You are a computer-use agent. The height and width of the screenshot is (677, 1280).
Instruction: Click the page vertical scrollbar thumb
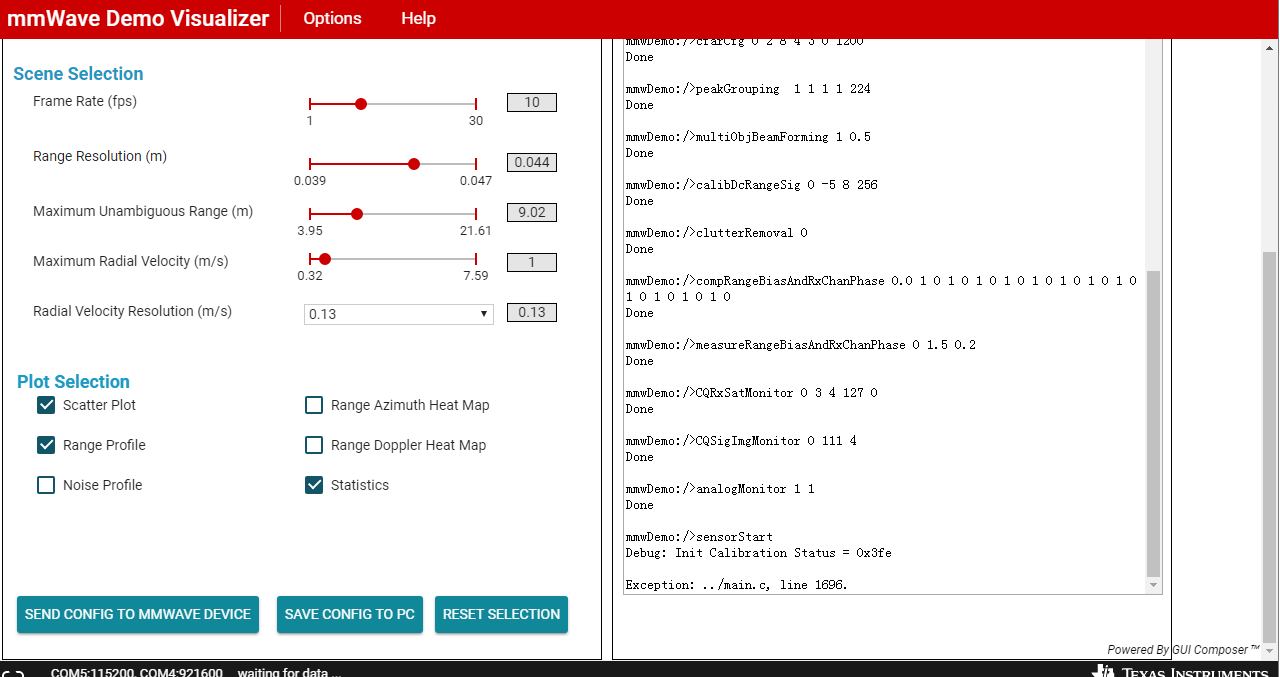(x=1270, y=446)
